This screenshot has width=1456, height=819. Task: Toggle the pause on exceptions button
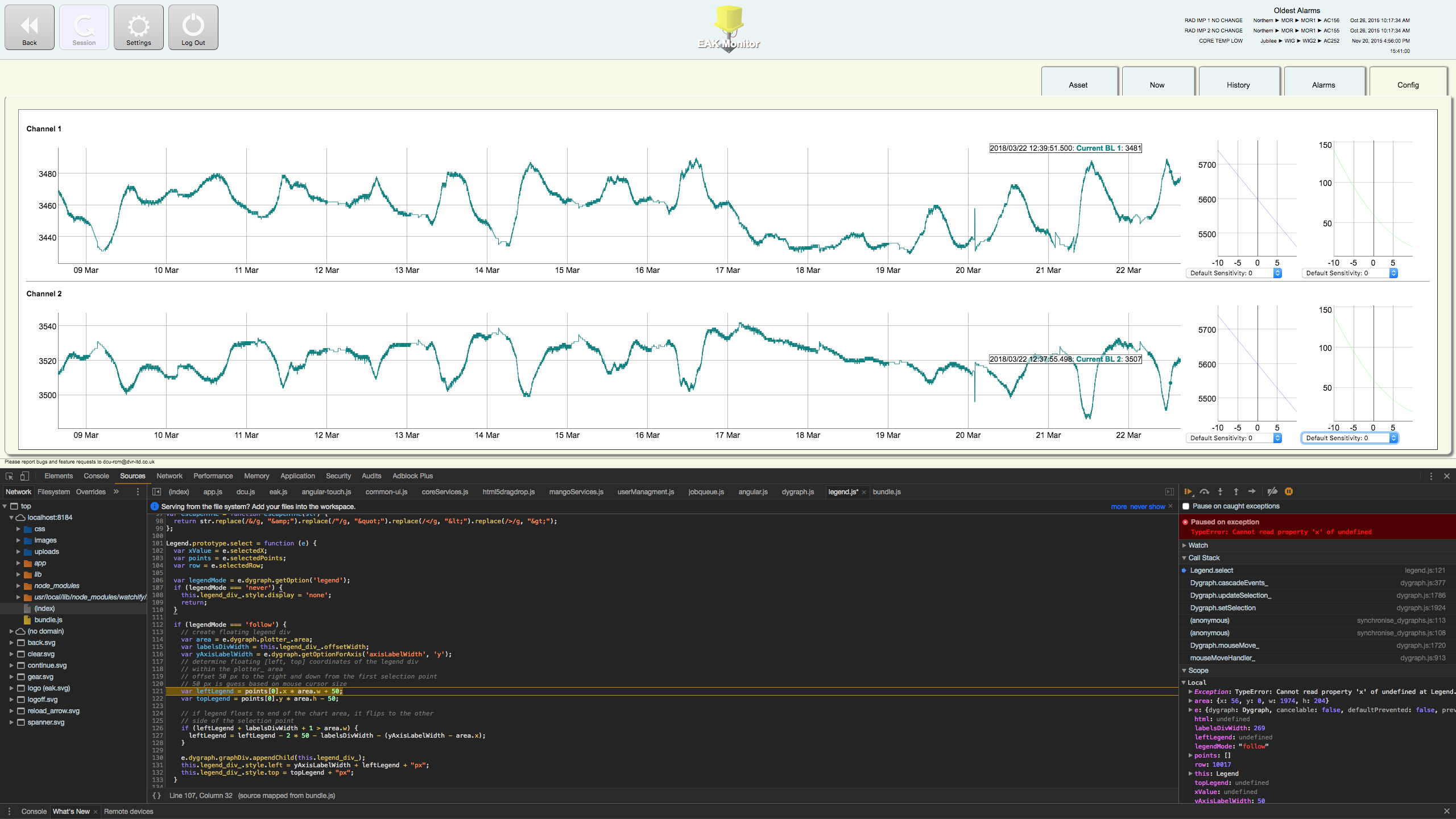pyautogui.click(x=1289, y=491)
